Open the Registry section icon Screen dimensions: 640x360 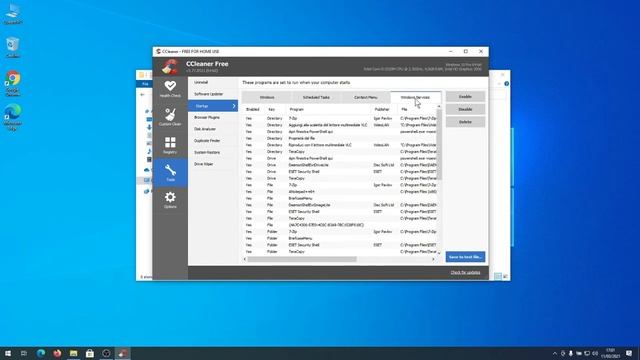[170, 145]
